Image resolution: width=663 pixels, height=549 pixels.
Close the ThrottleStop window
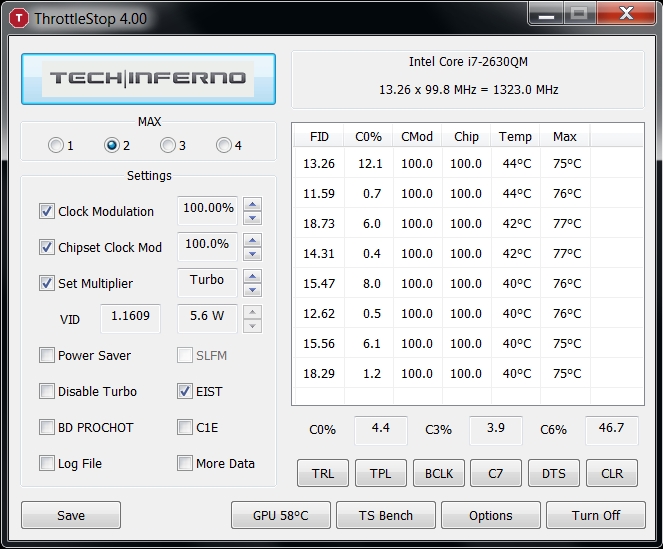626,13
